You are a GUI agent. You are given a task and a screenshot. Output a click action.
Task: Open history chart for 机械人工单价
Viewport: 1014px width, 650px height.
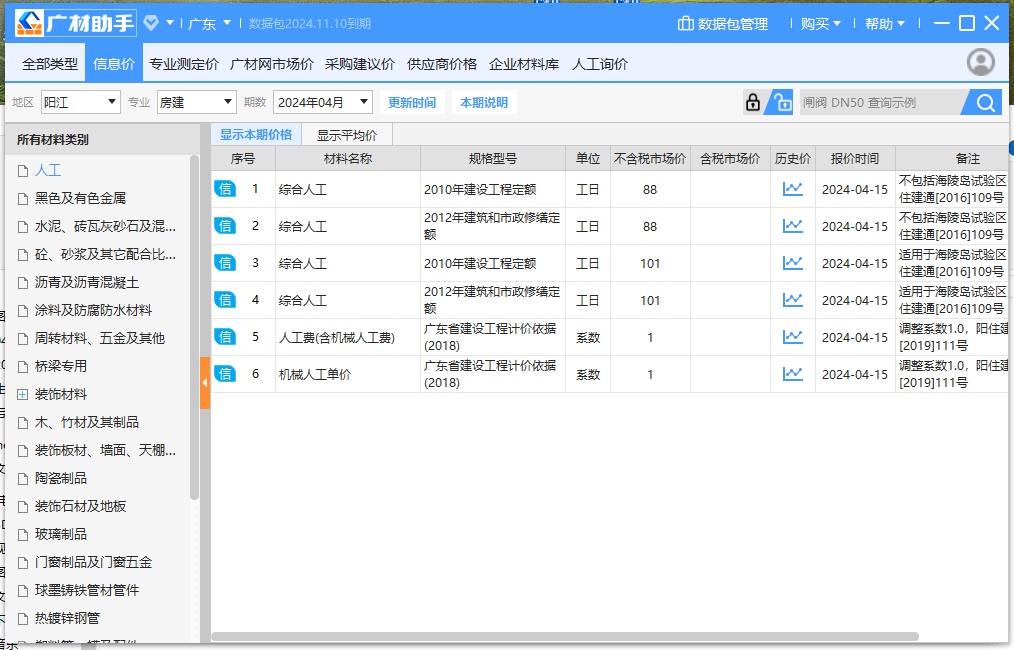(x=792, y=373)
